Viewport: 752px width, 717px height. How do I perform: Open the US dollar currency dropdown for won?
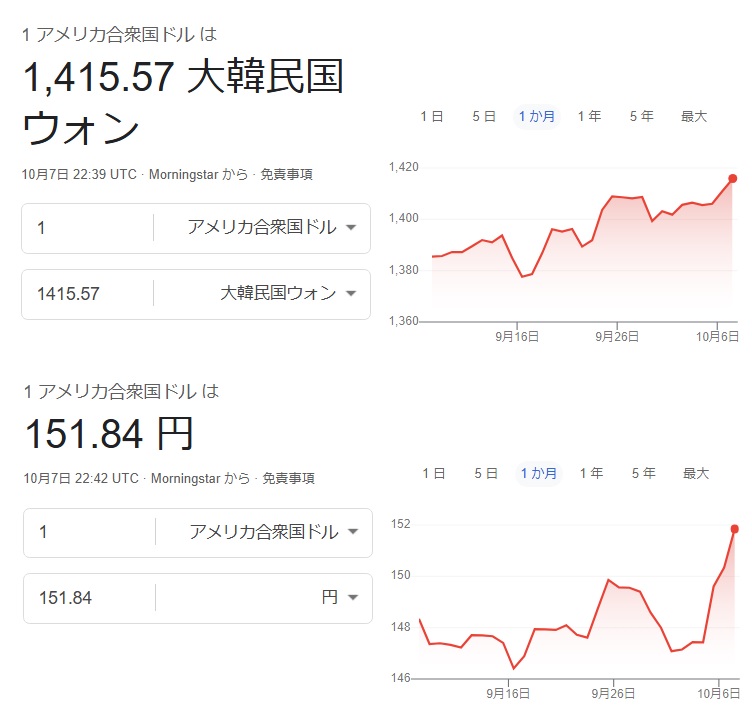coord(270,228)
